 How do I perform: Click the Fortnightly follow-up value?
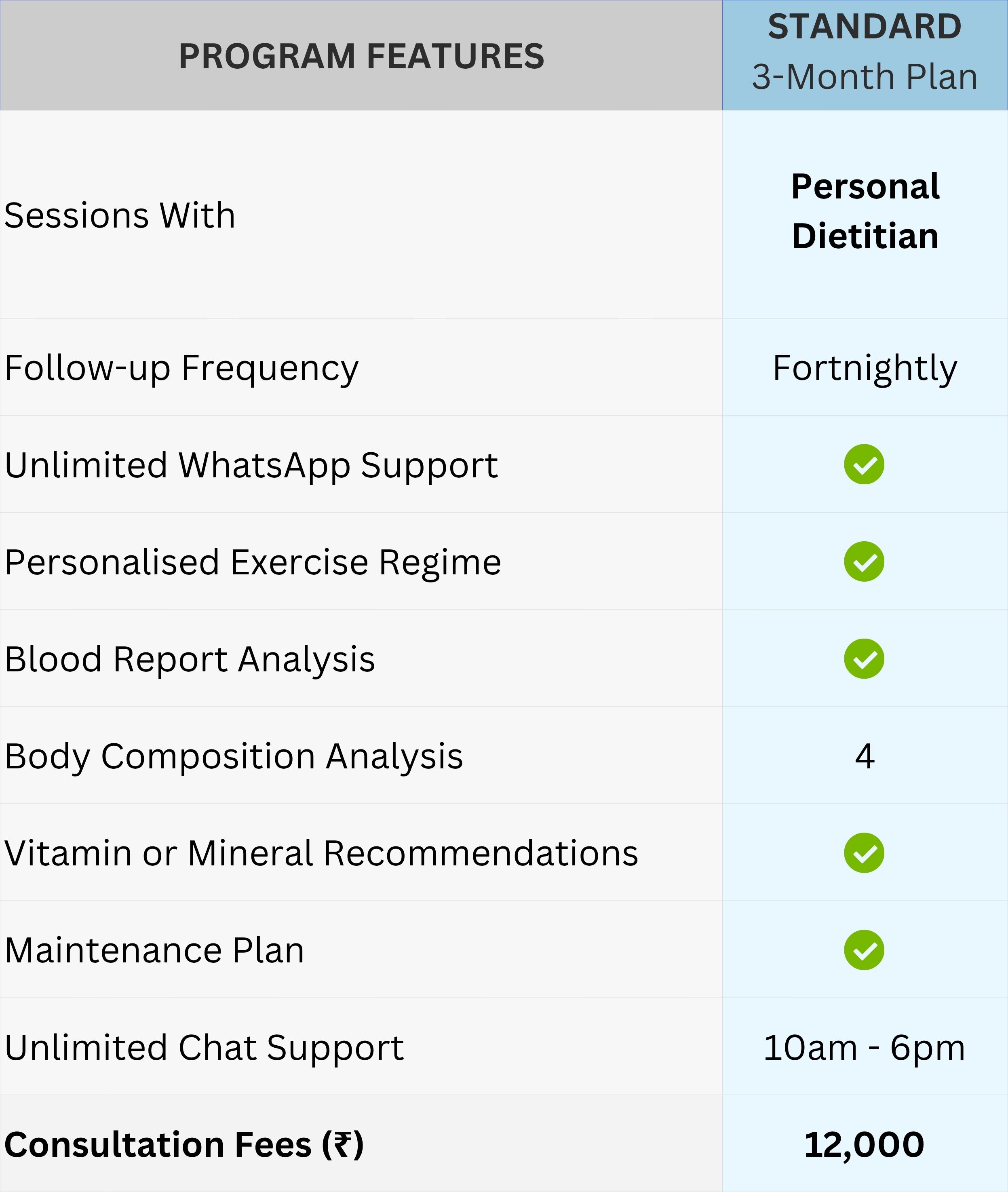click(x=865, y=368)
